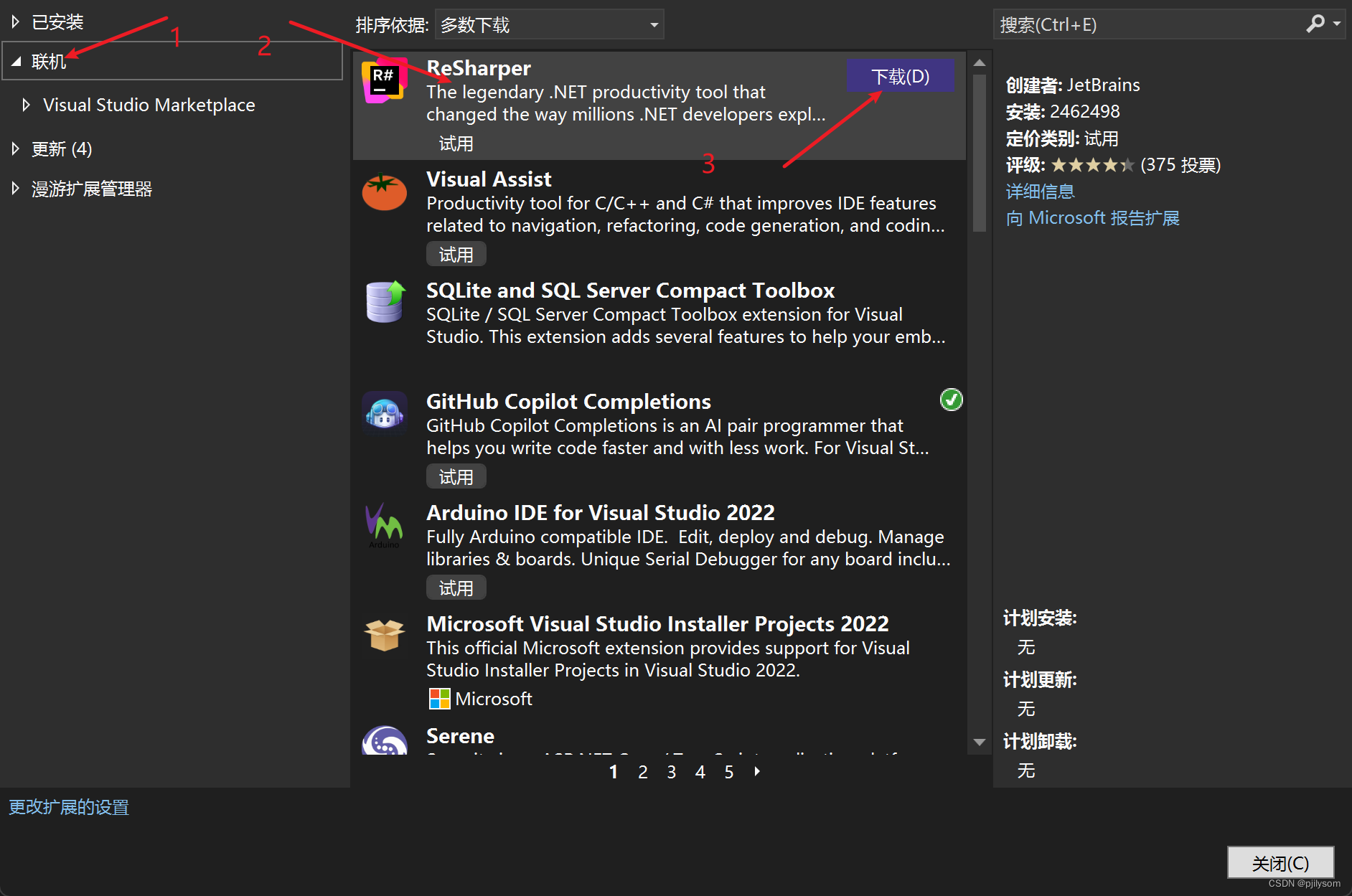Viewport: 1352px width, 896px height.
Task: Click the Arduino IDE extension icon
Action: [385, 525]
